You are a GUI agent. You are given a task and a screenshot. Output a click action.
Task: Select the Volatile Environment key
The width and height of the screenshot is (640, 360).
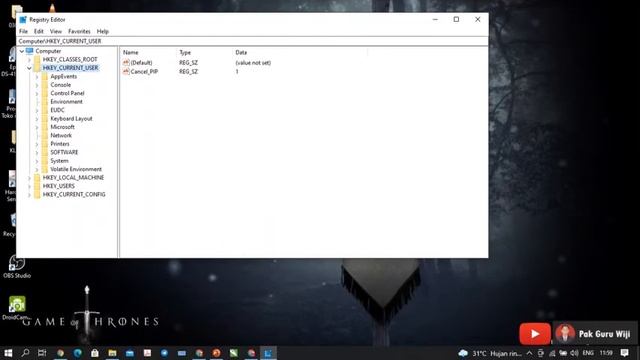[76, 169]
